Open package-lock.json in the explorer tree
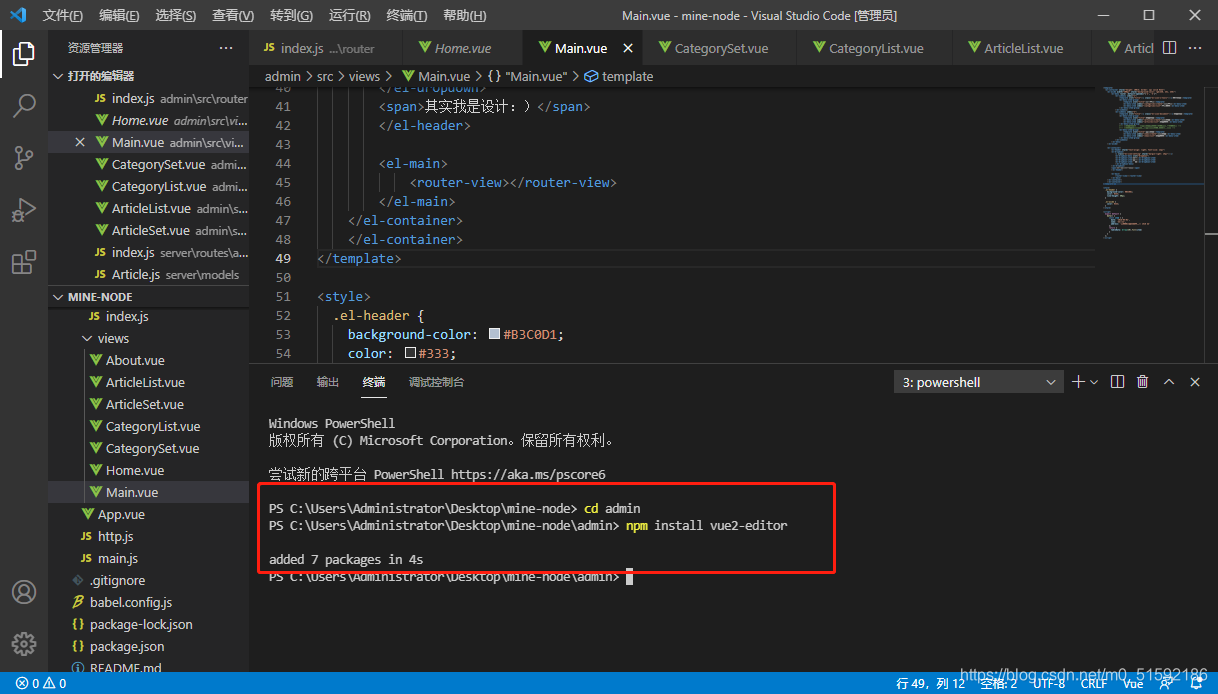Screen dimensions: 1218x694 [x=141, y=624]
